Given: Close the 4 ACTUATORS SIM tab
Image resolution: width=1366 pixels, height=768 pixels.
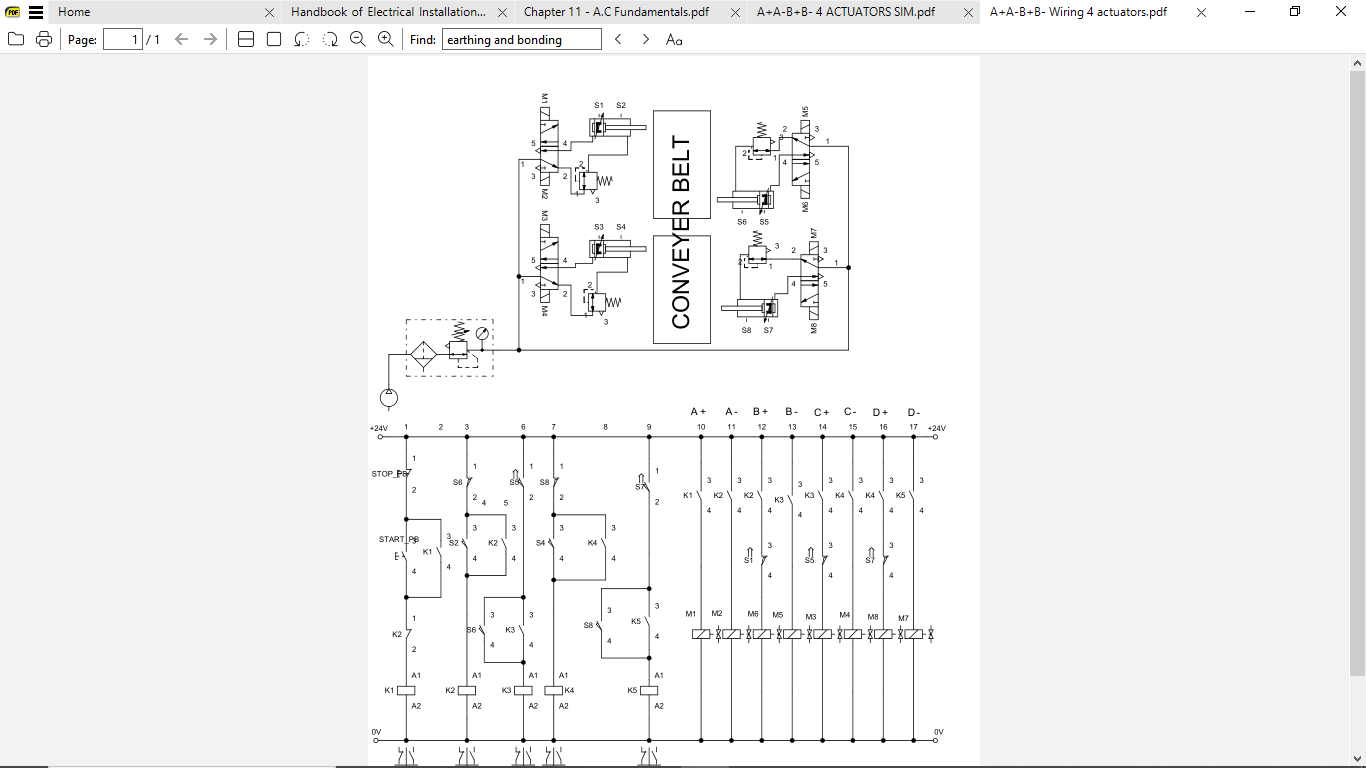Looking at the screenshot, I should (968, 13).
